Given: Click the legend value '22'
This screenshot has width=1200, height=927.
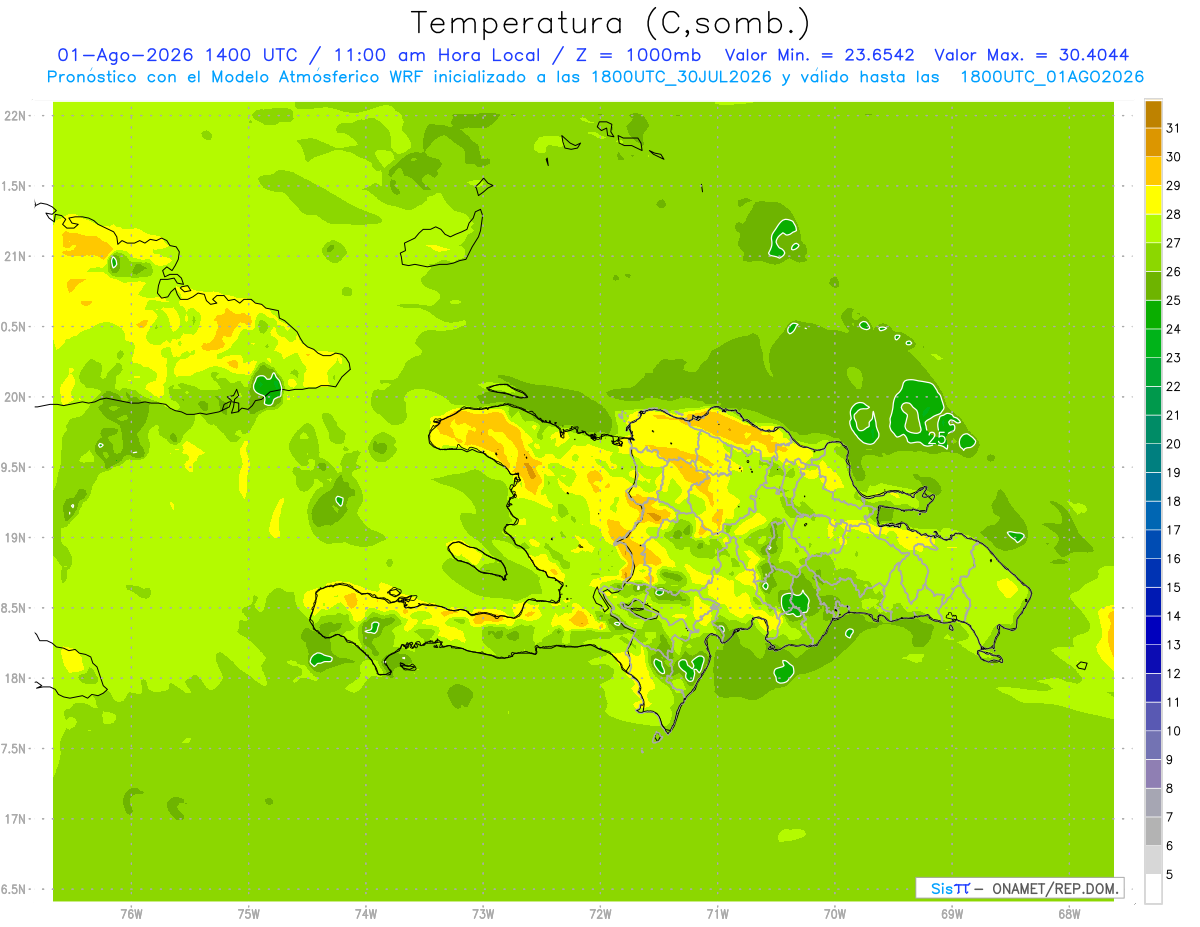Looking at the screenshot, I should (1173, 386).
